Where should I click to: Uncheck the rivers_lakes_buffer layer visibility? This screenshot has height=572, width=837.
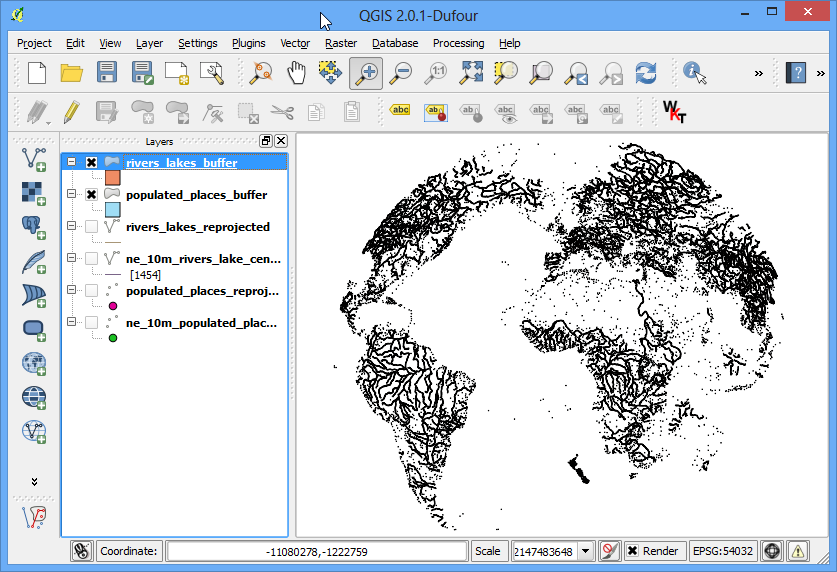(x=92, y=162)
